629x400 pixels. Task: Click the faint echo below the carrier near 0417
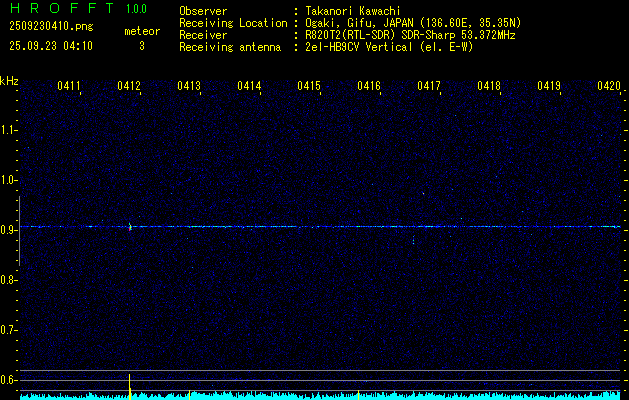pyautogui.click(x=413, y=240)
